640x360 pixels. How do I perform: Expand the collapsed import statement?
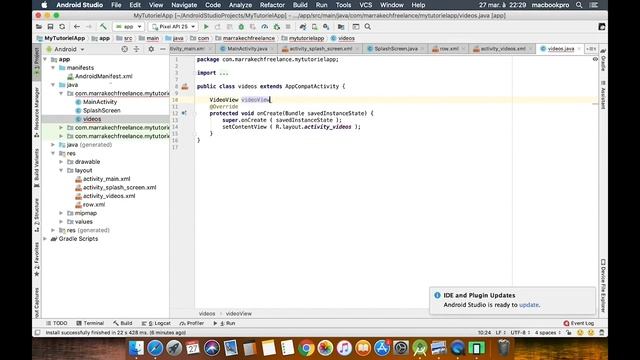pos(224,73)
